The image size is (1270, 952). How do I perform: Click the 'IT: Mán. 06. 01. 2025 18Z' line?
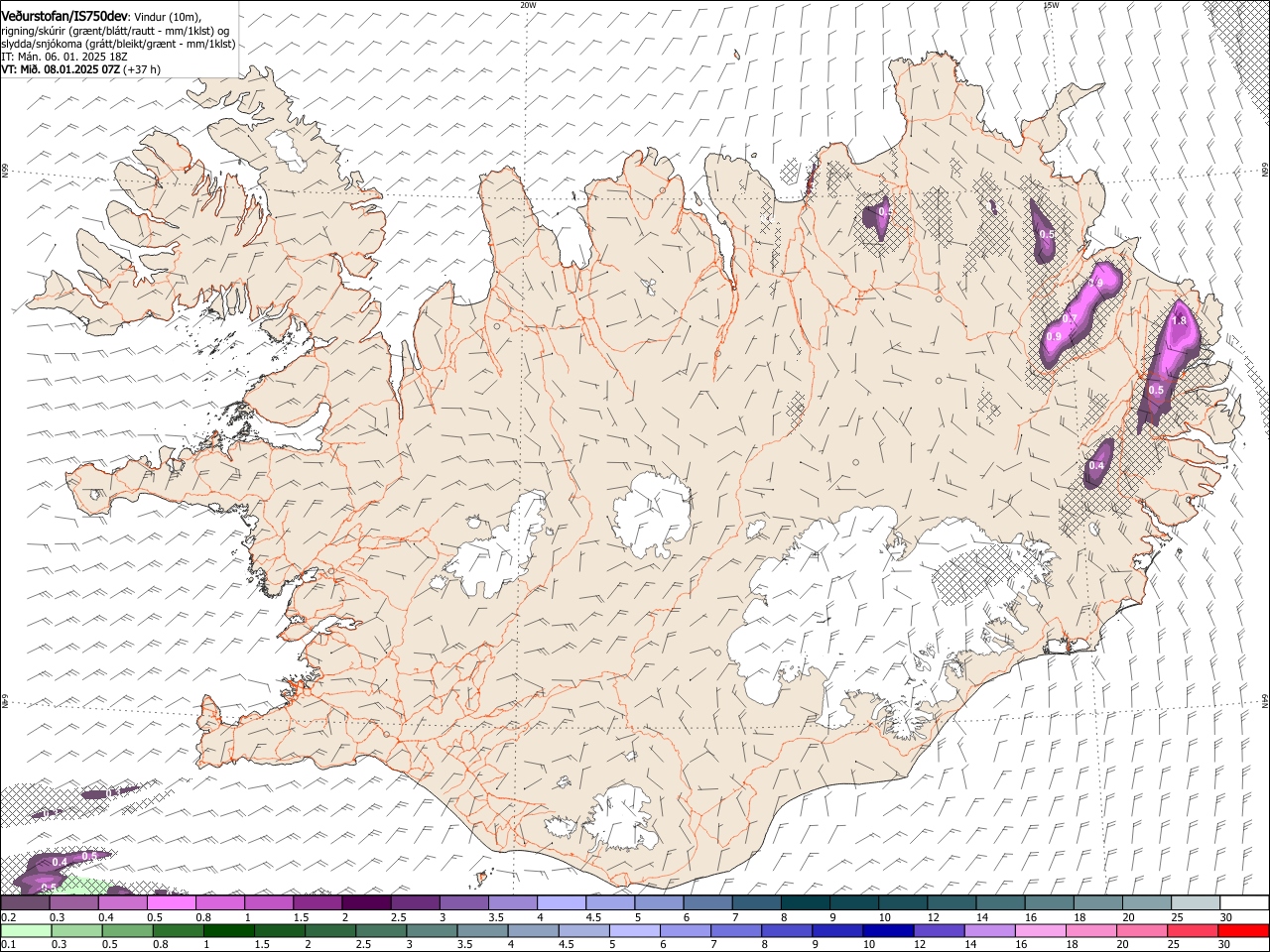point(64,57)
